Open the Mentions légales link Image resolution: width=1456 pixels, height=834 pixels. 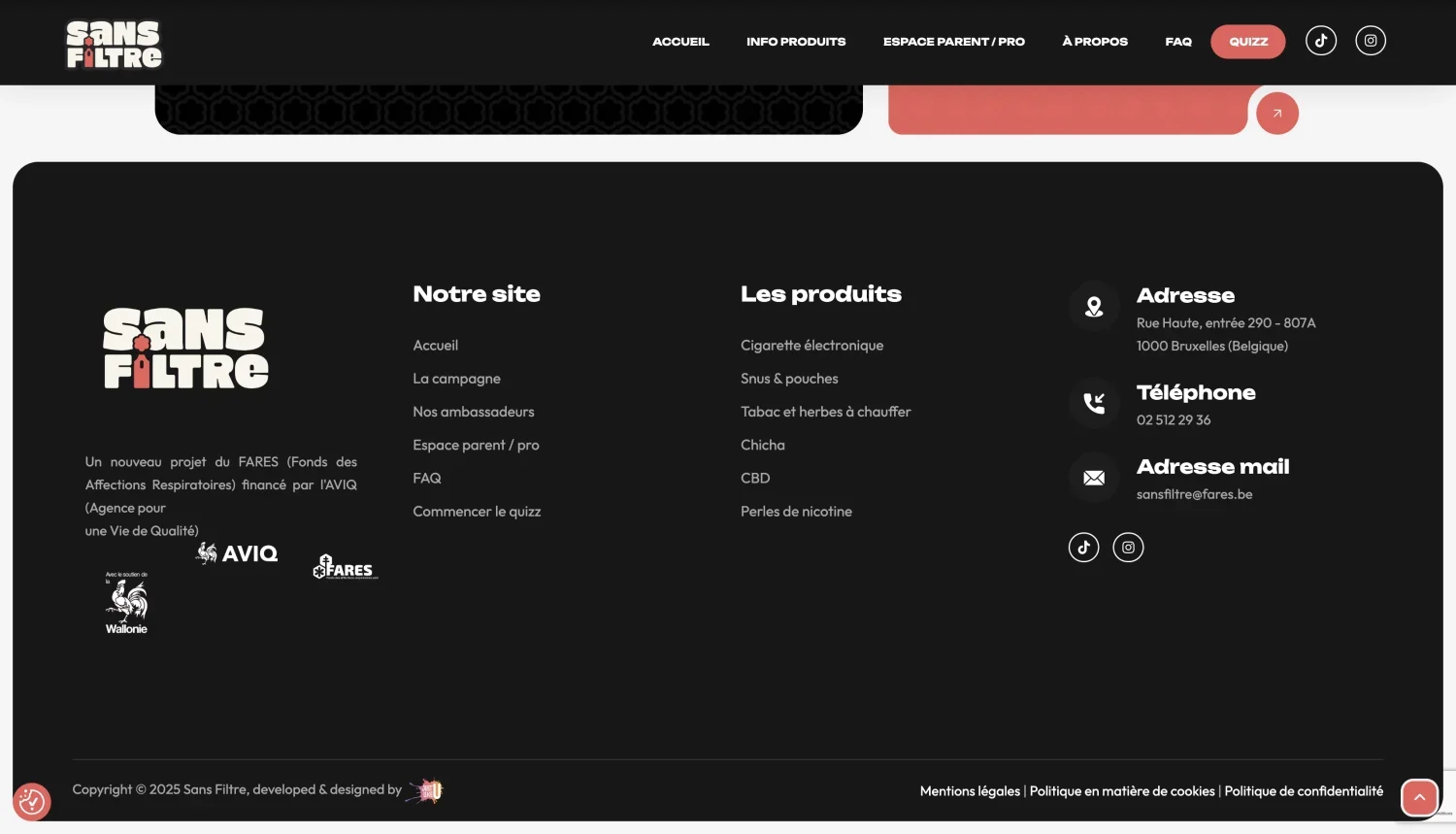tap(969, 790)
